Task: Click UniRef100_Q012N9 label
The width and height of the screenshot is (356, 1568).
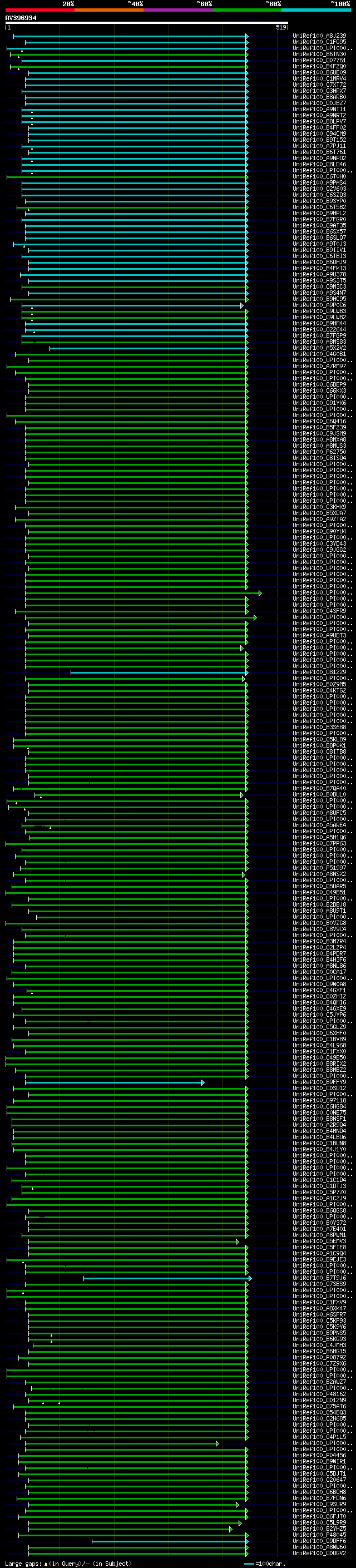Action: 319,1401
